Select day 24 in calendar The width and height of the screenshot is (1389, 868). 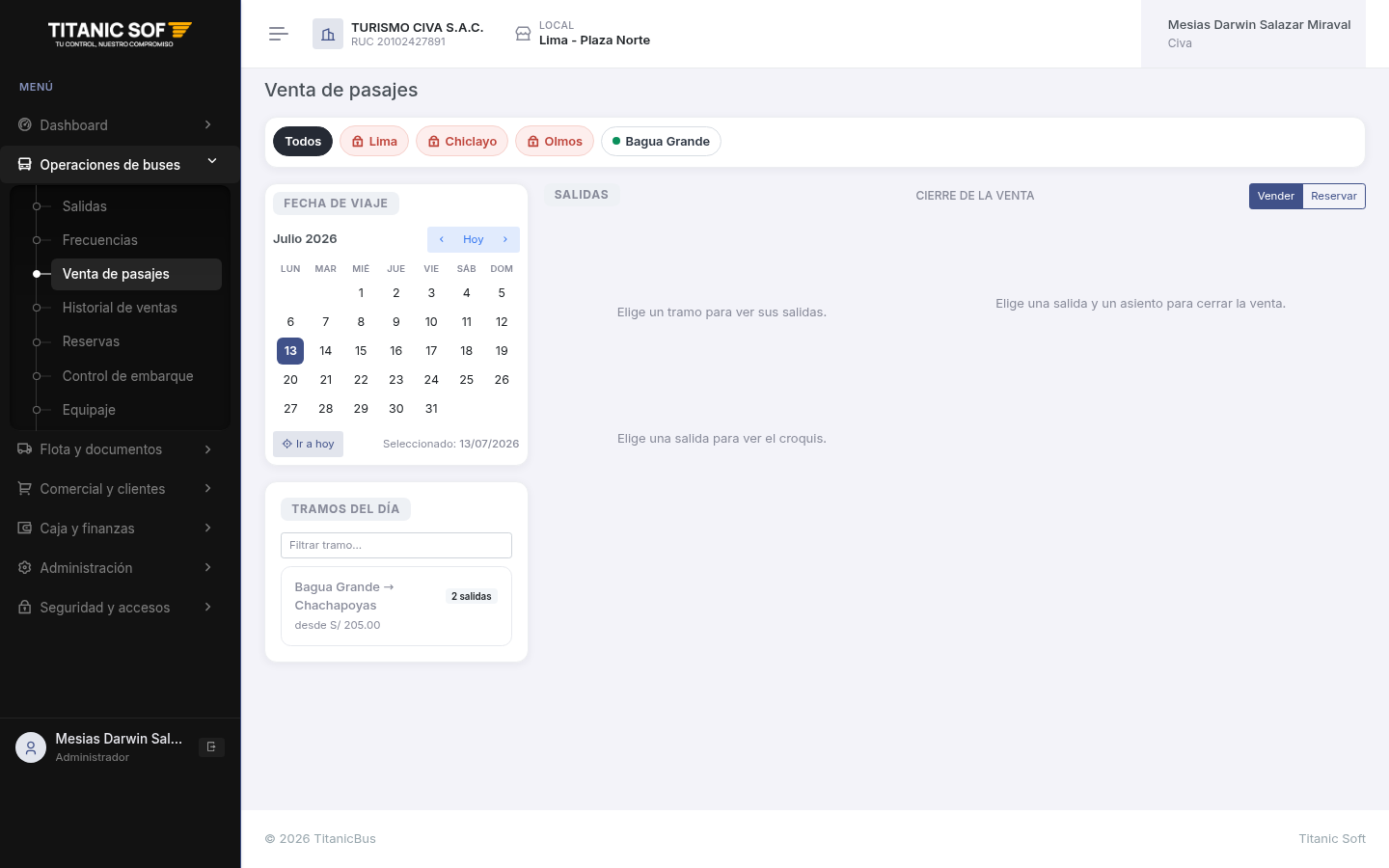pyautogui.click(x=431, y=380)
